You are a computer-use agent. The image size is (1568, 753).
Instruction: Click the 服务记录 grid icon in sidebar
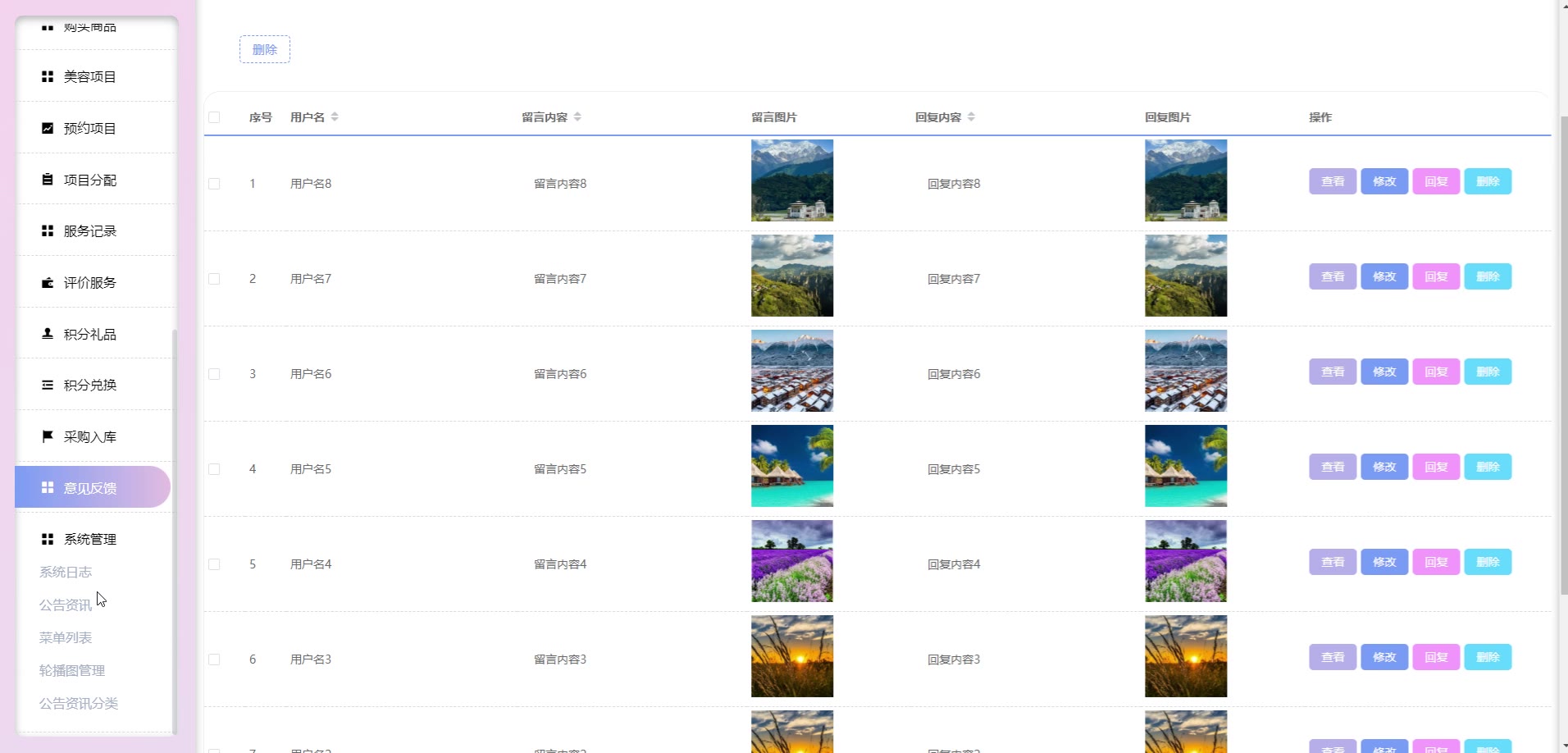click(x=48, y=231)
